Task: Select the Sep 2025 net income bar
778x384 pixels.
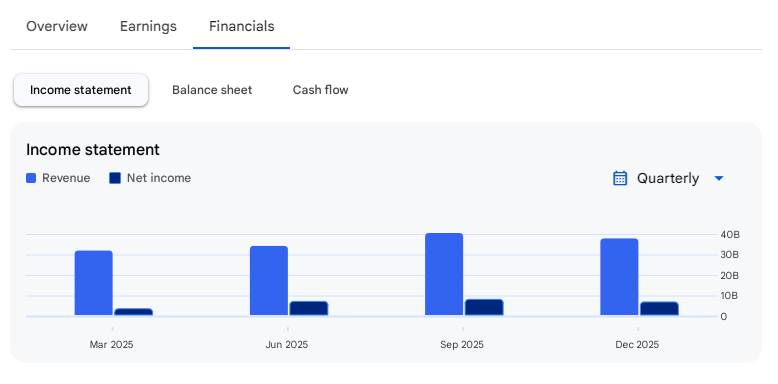Action: click(484, 307)
